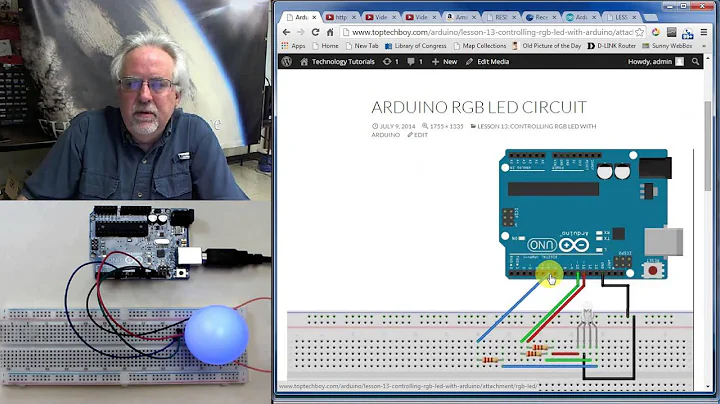The height and width of the screenshot is (404, 720).
Task: Click the colorful circle extension icon
Action: pyautogui.click(x=656, y=32)
